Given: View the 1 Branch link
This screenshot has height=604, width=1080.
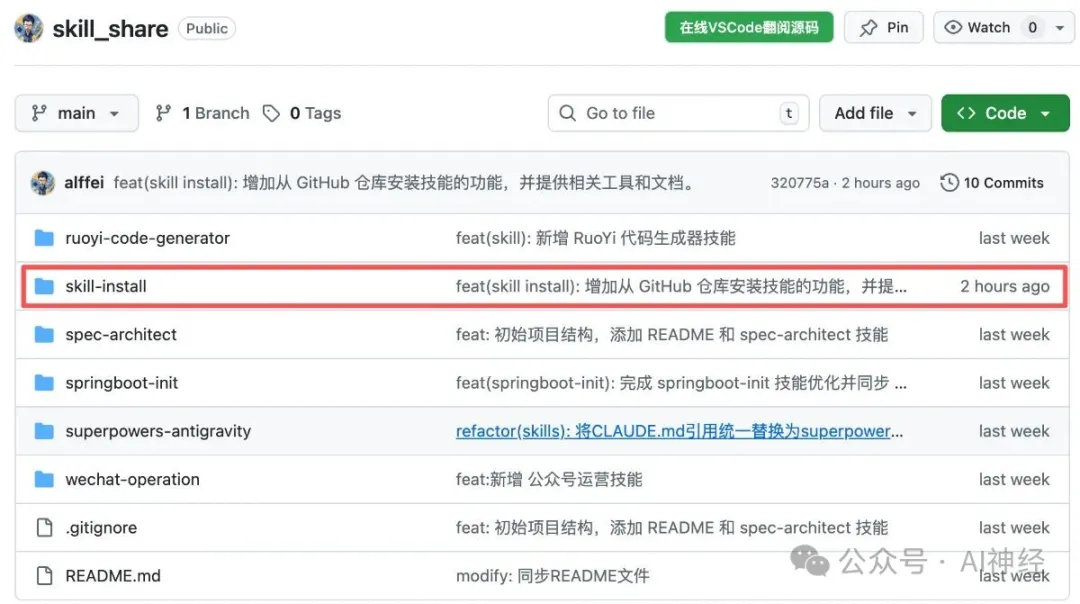Looking at the screenshot, I should pos(203,114).
